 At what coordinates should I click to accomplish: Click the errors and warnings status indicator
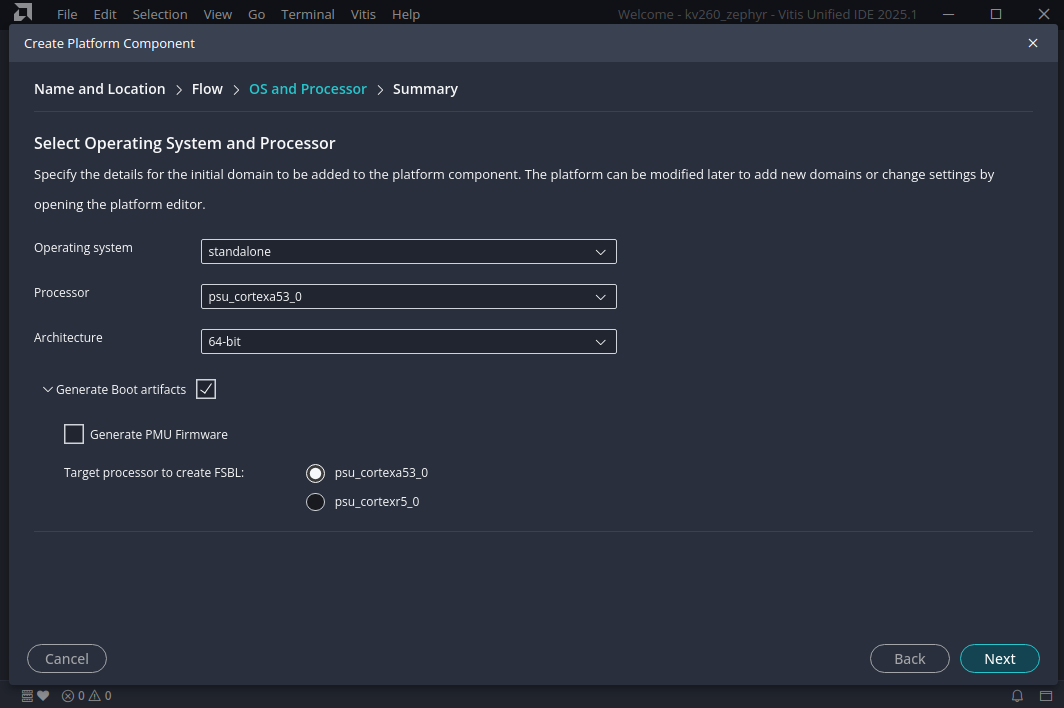(x=86, y=696)
